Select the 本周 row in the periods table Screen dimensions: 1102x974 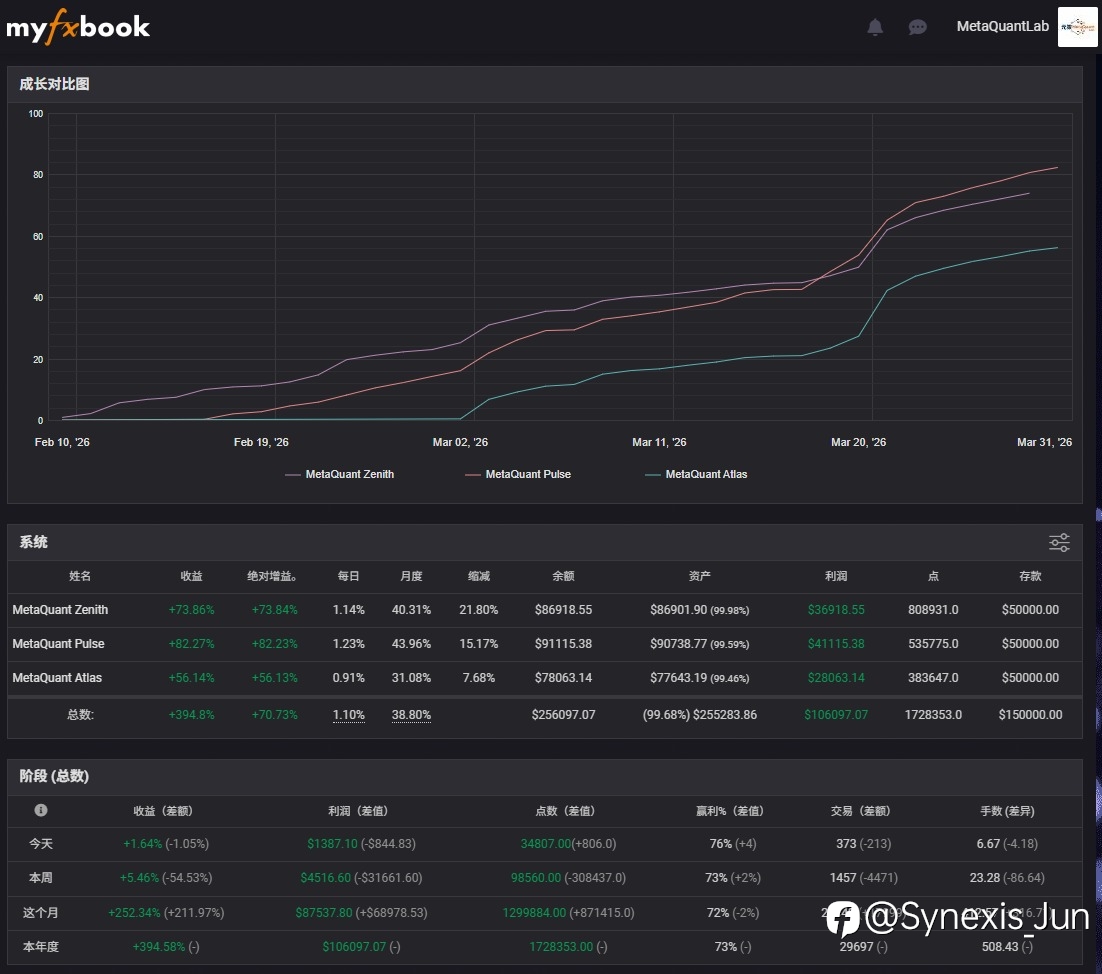41,877
